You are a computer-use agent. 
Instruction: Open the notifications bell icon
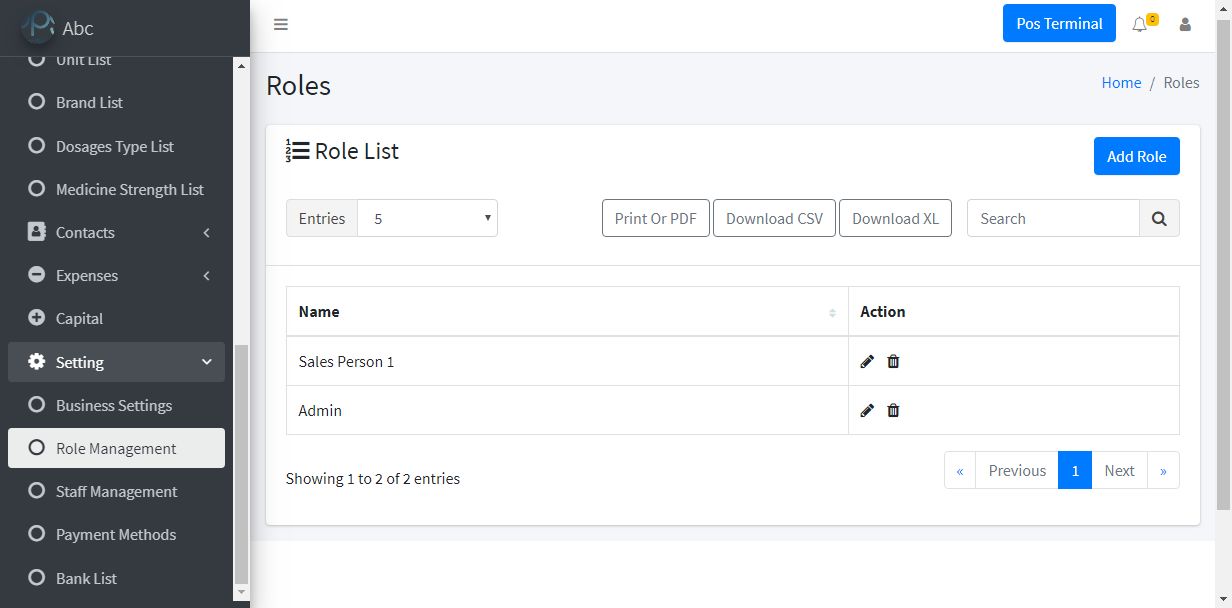pyautogui.click(x=1140, y=24)
